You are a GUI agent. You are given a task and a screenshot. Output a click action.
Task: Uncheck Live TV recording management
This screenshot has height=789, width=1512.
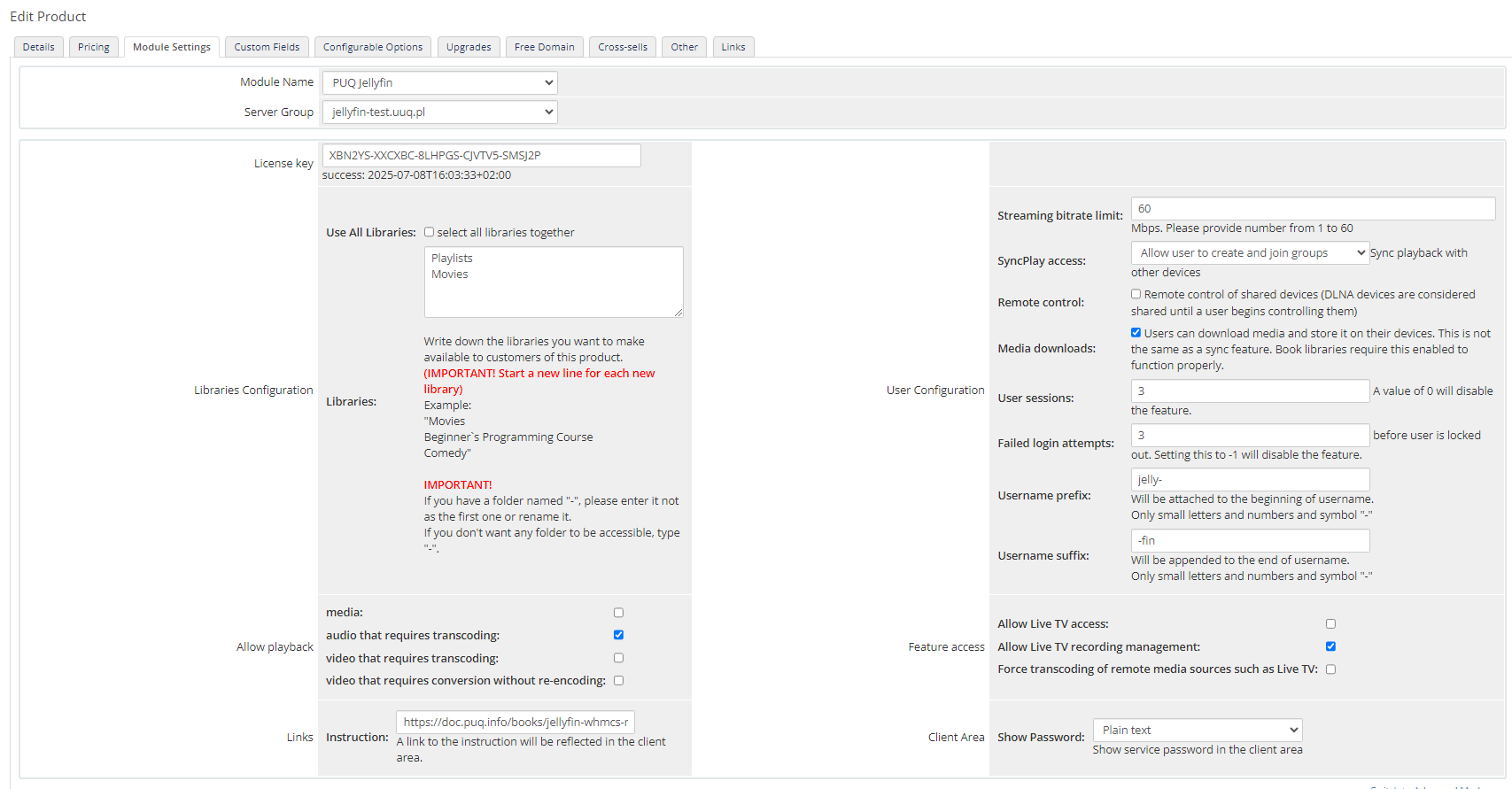1330,646
